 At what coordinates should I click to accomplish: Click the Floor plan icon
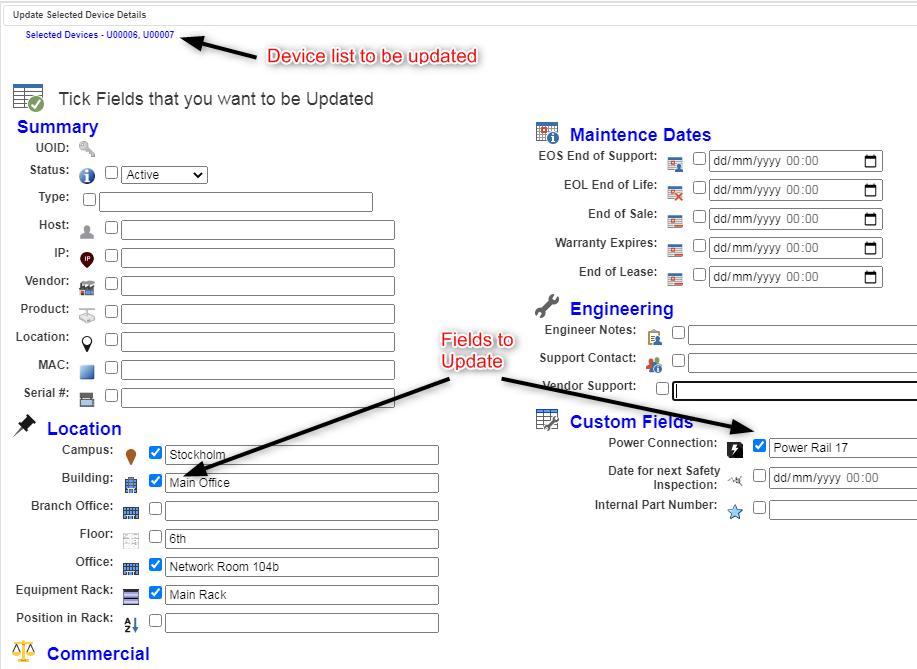coord(131,541)
